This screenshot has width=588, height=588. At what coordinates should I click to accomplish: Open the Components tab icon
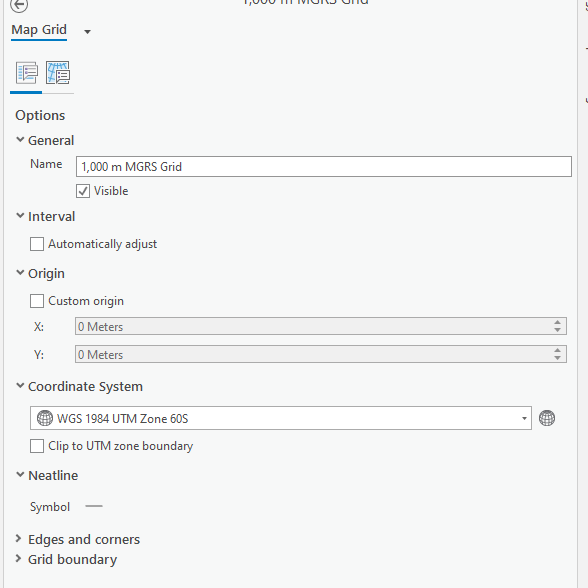(x=58, y=73)
